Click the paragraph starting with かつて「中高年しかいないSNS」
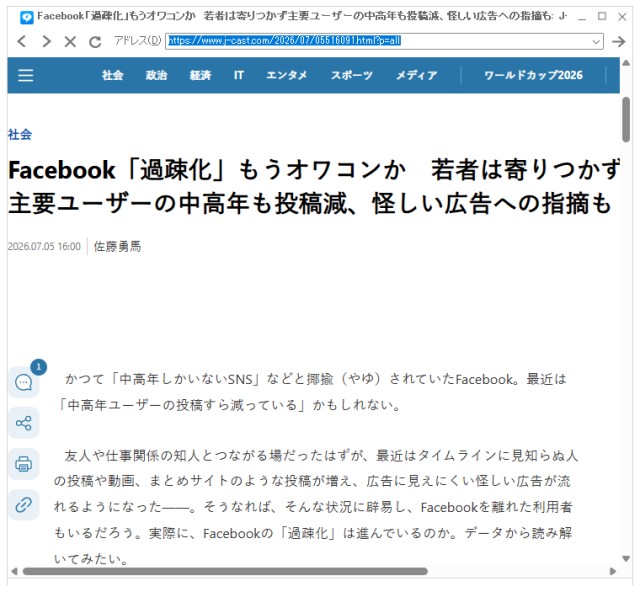Viewport: 640px width, 592px height. [312, 392]
